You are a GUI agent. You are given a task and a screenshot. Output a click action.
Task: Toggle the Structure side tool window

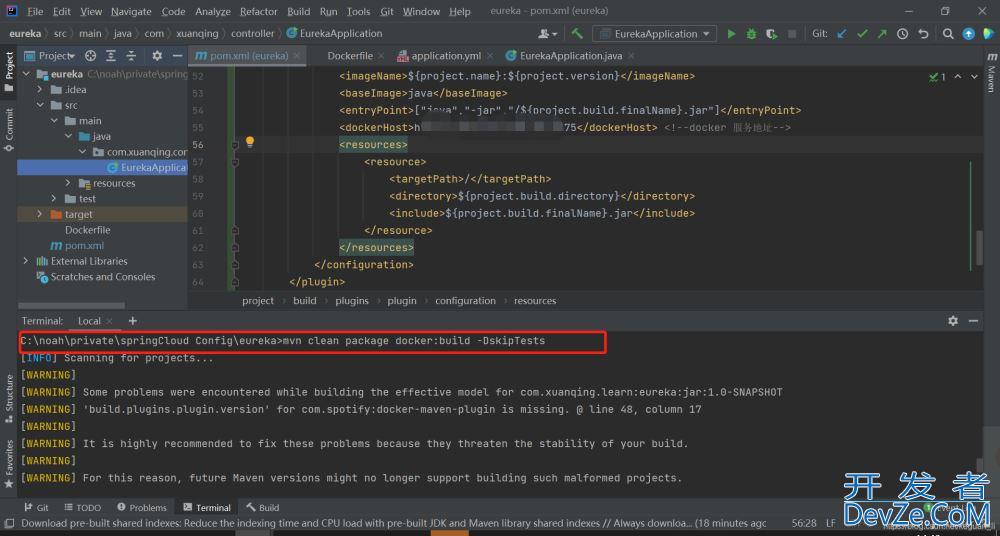tap(9, 399)
